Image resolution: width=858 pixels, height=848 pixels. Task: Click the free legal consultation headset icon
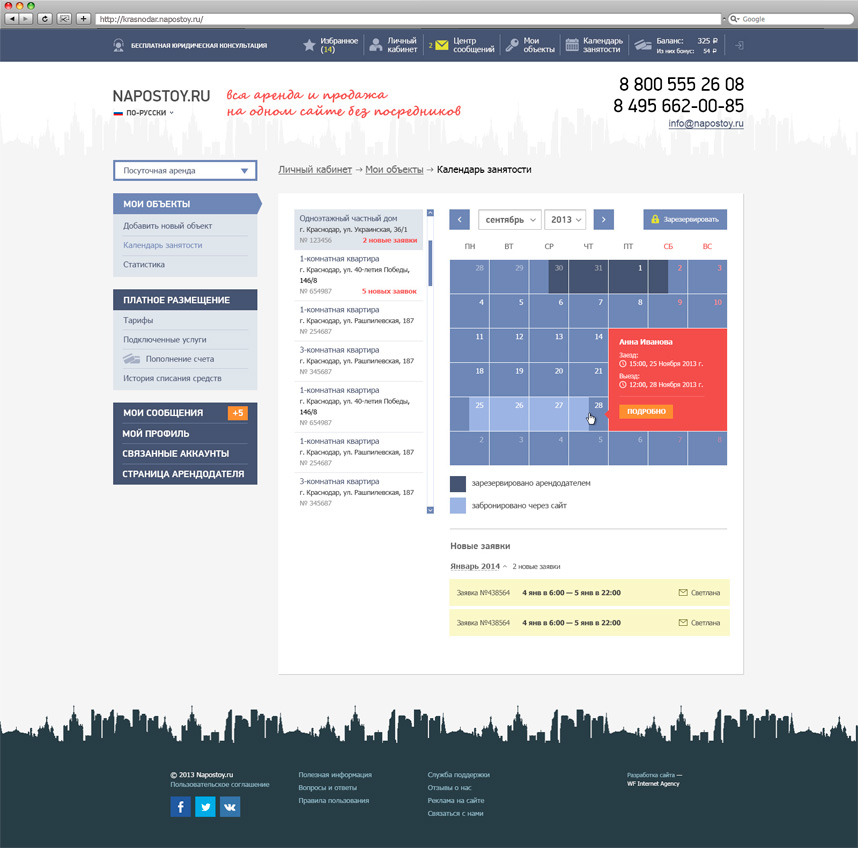point(118,45)
